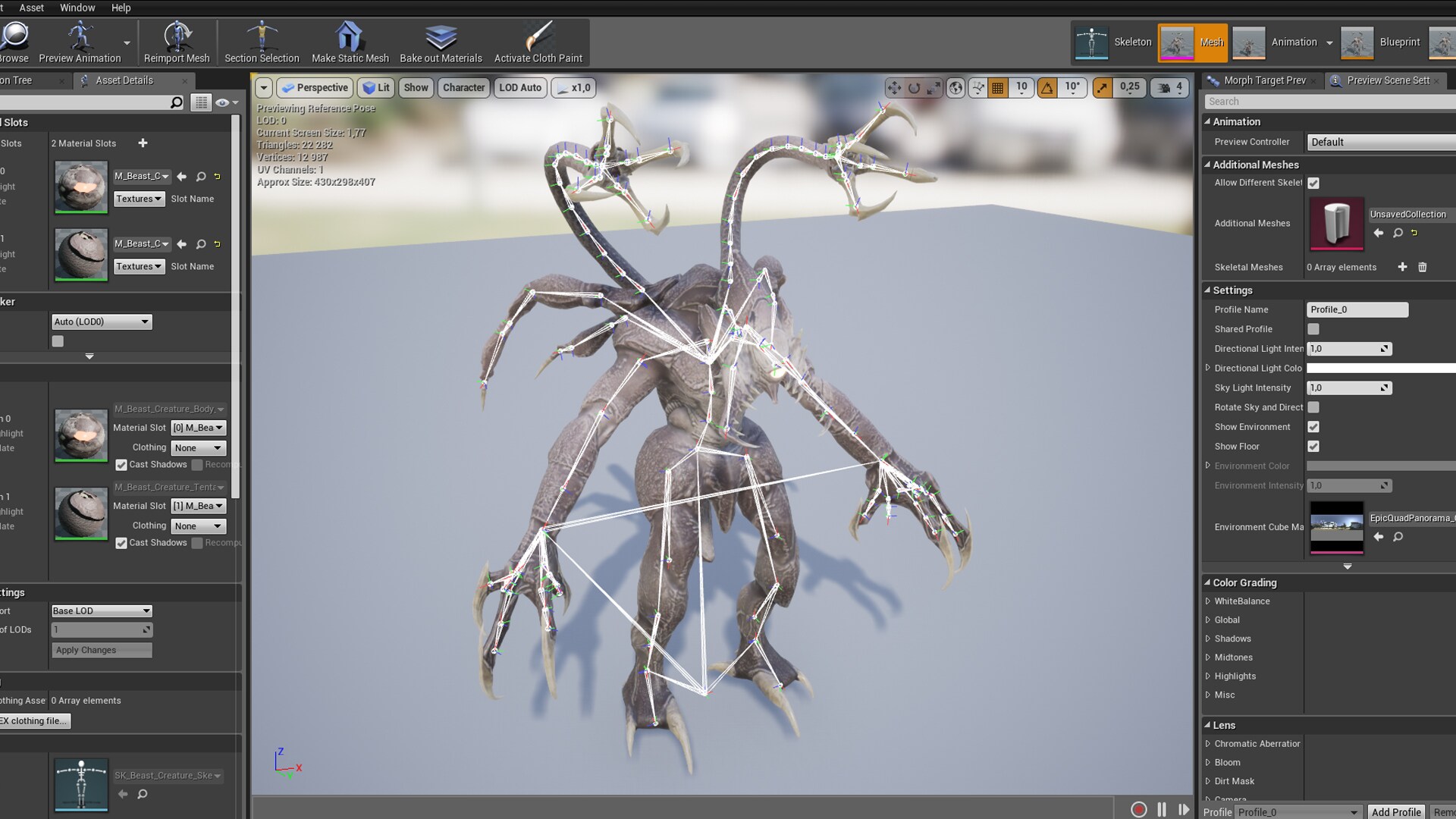The width and height of the screenshot is (1456, 819).
Task: Click the Make Static Mesh tool
Action: pyautogui.click(x=349, y=42)
